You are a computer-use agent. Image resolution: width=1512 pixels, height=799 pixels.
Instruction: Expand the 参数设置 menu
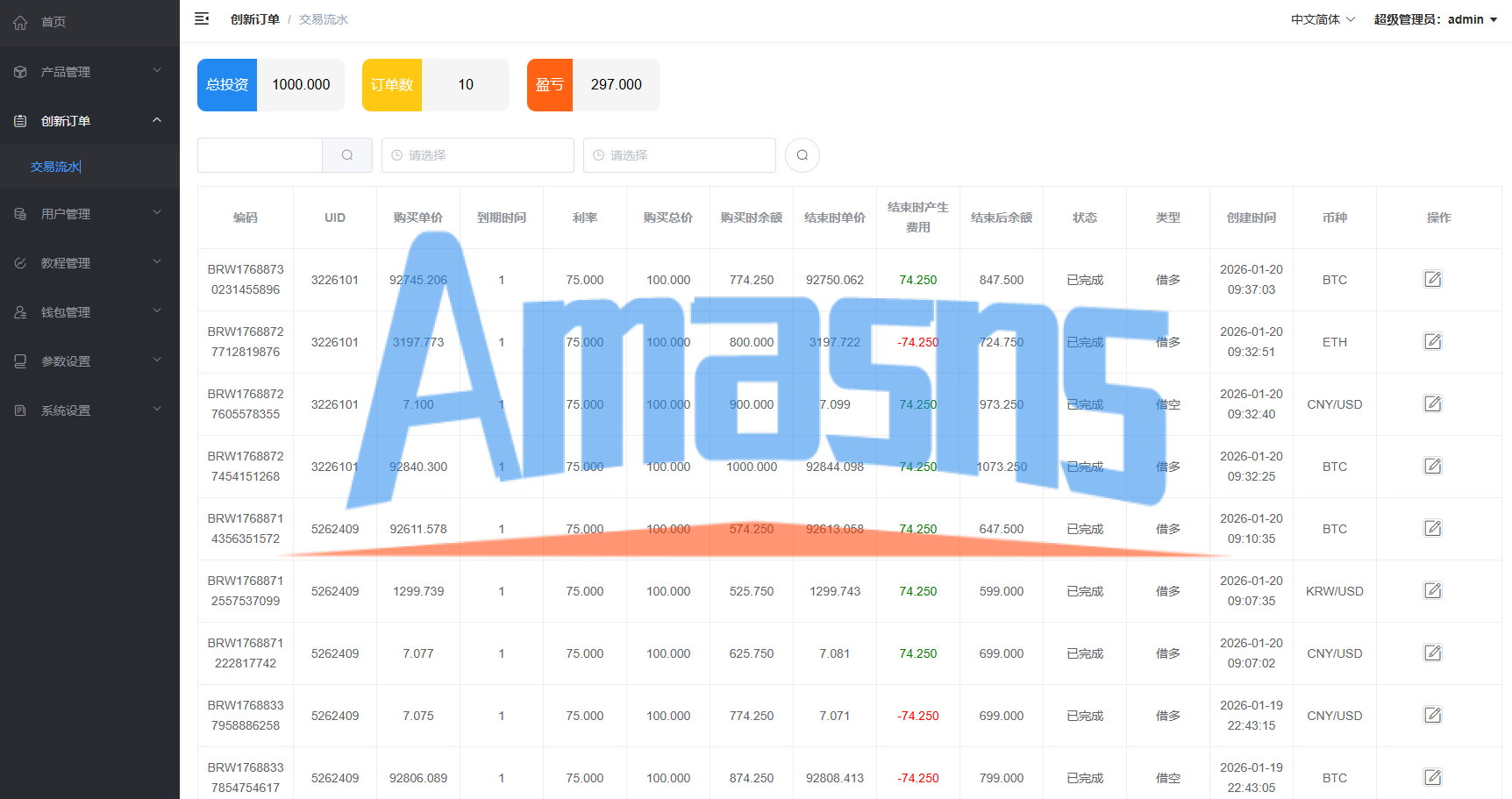(89, 360)
